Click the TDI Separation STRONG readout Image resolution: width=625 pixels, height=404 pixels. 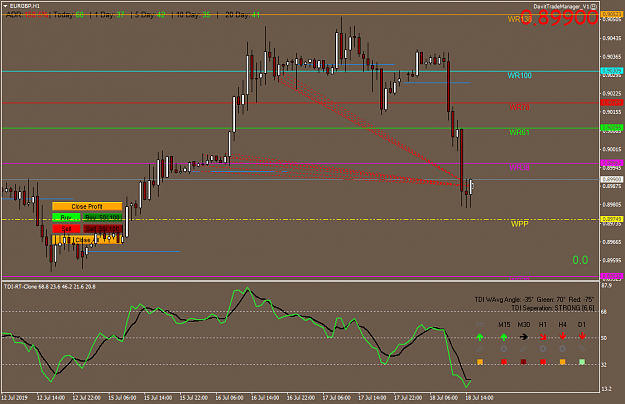[x=553, y=308]
